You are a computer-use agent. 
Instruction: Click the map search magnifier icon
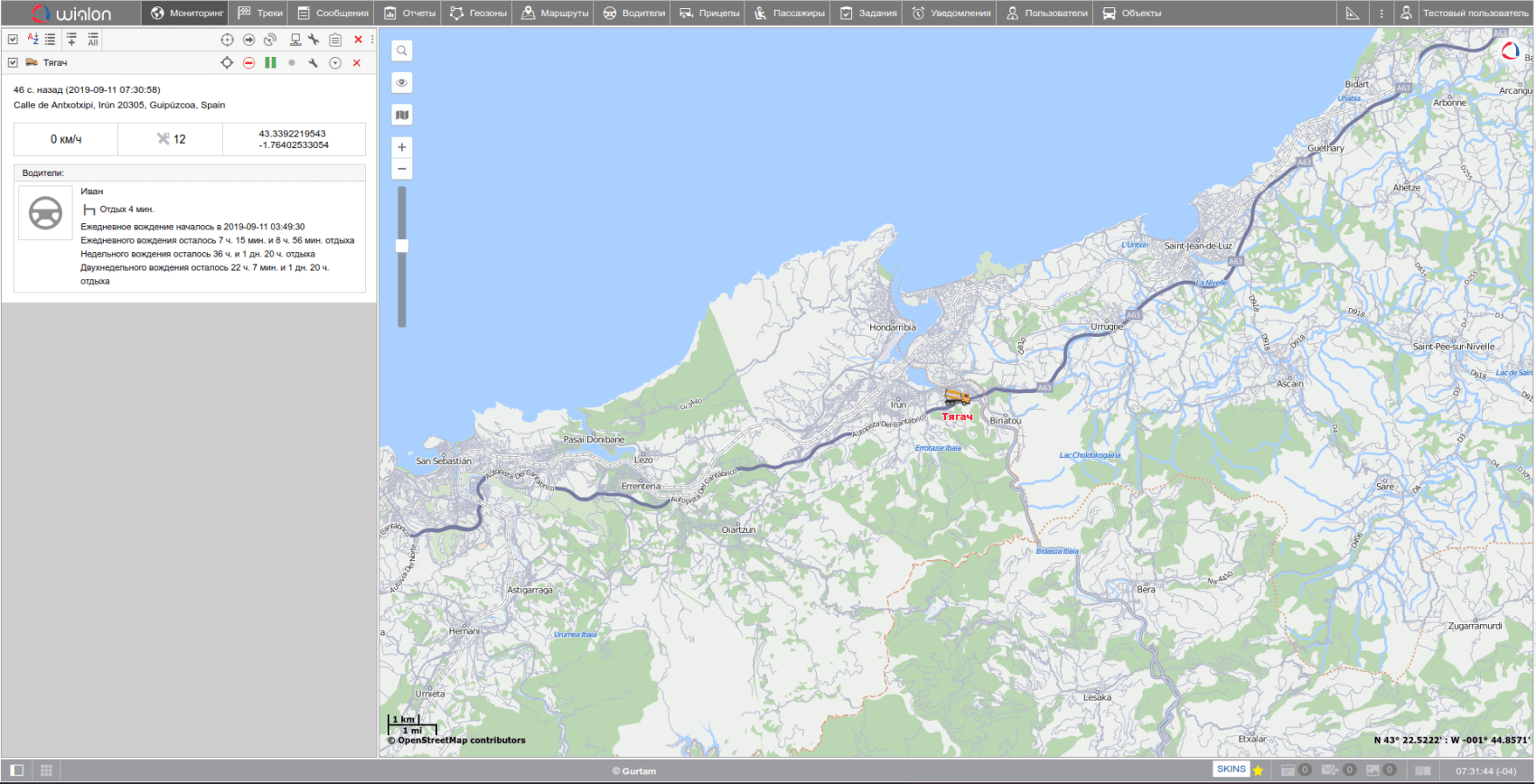[402, 51]
